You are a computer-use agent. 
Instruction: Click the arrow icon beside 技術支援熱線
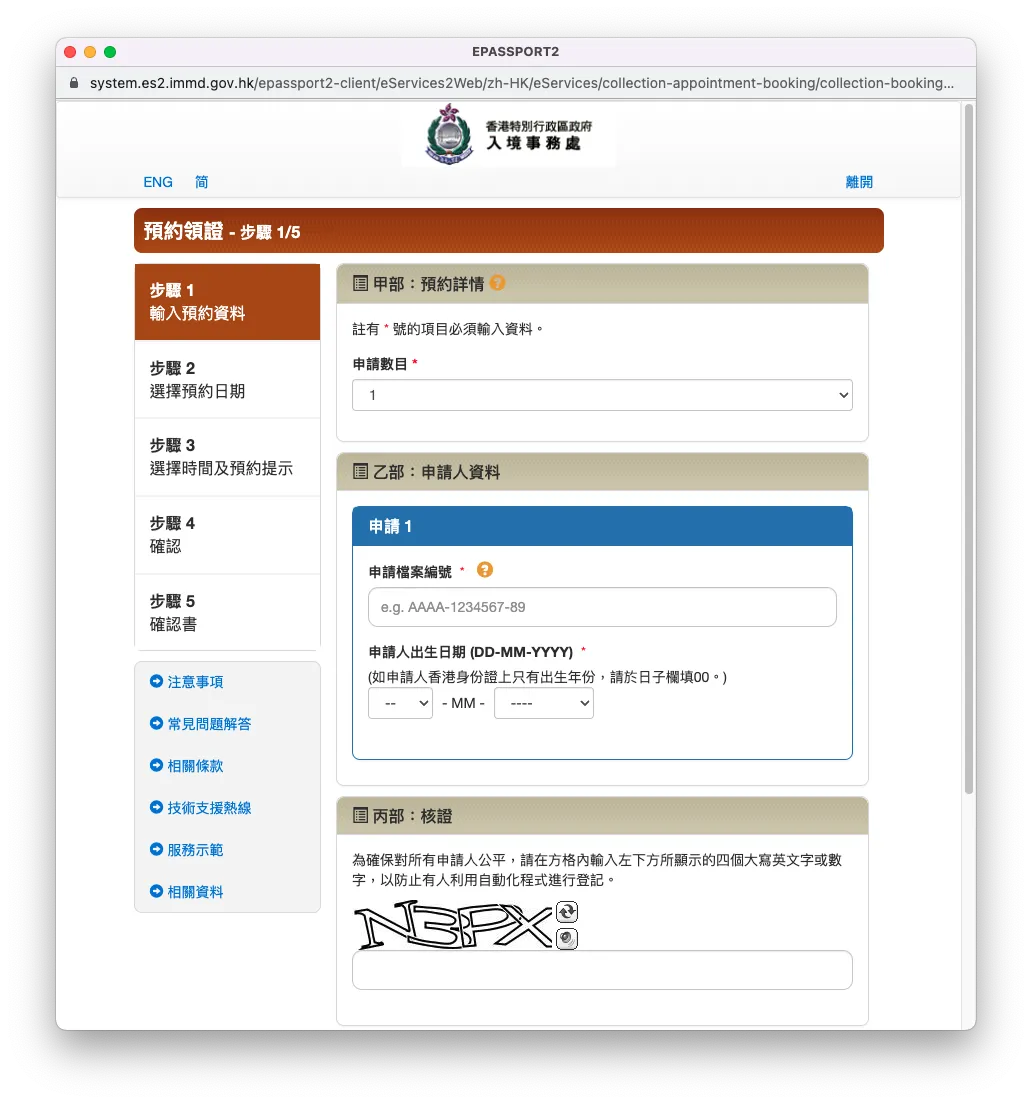coord(156,807)
